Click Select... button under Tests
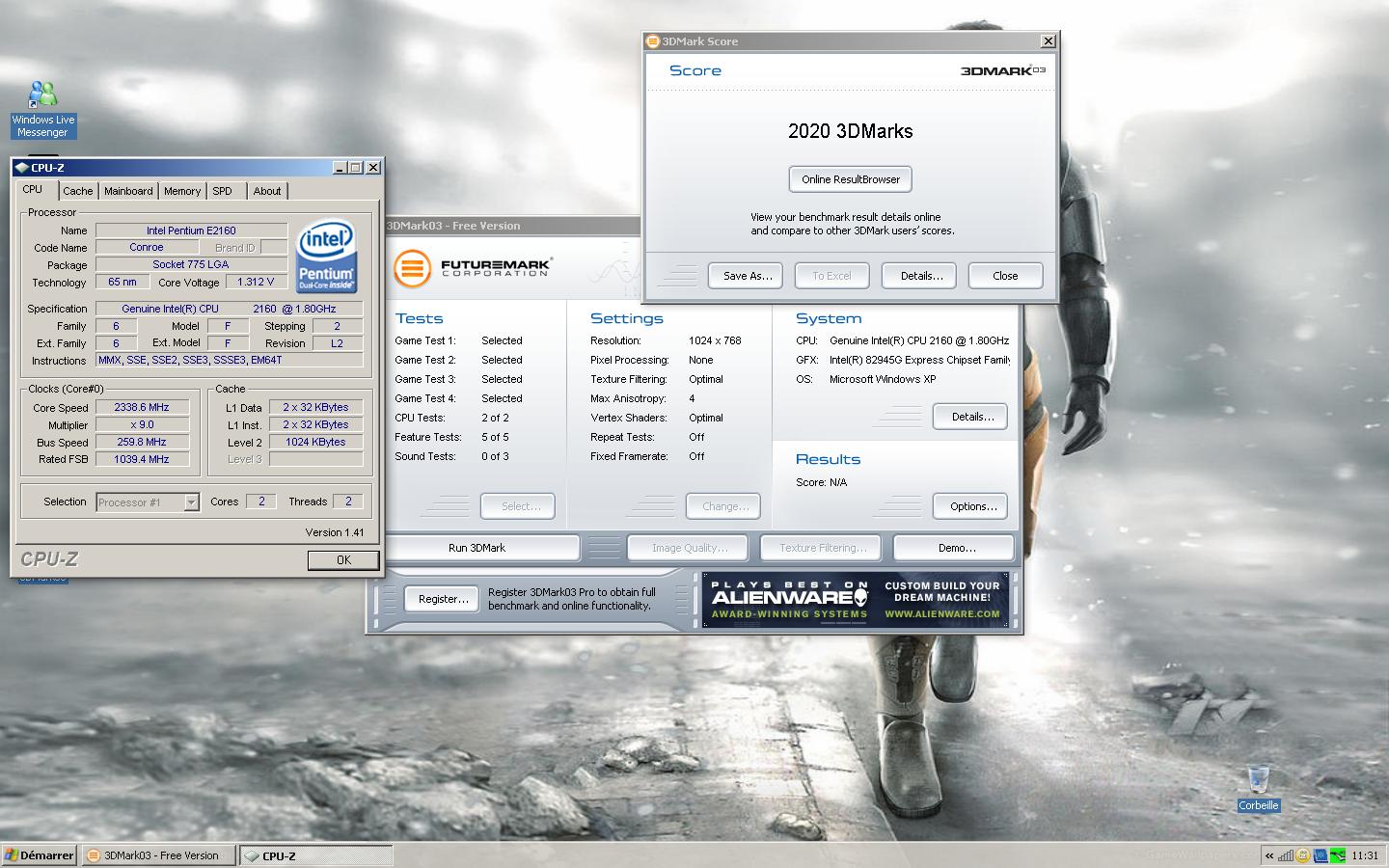Screen dimensions: 1389x868 (520, 506)
